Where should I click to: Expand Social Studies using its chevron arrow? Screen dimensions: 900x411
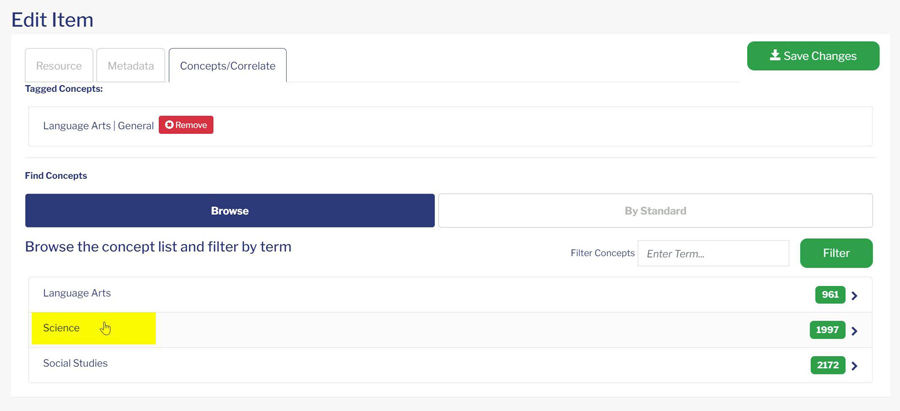855,366
